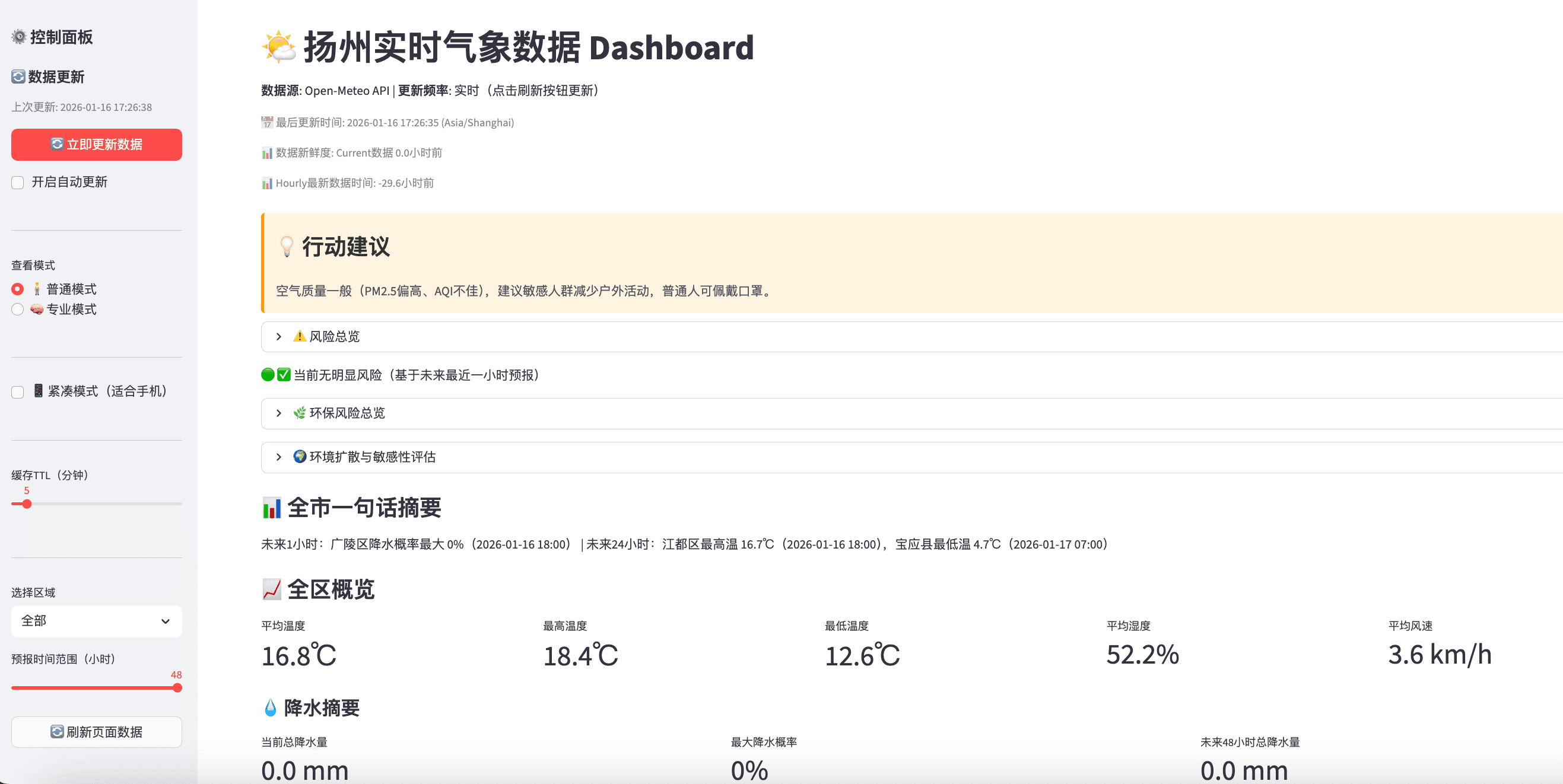Image resolution: width=1563 pixels, height=784 pixels.
Task: Expand the 环保风险总览 section
Action: [279, 413]
